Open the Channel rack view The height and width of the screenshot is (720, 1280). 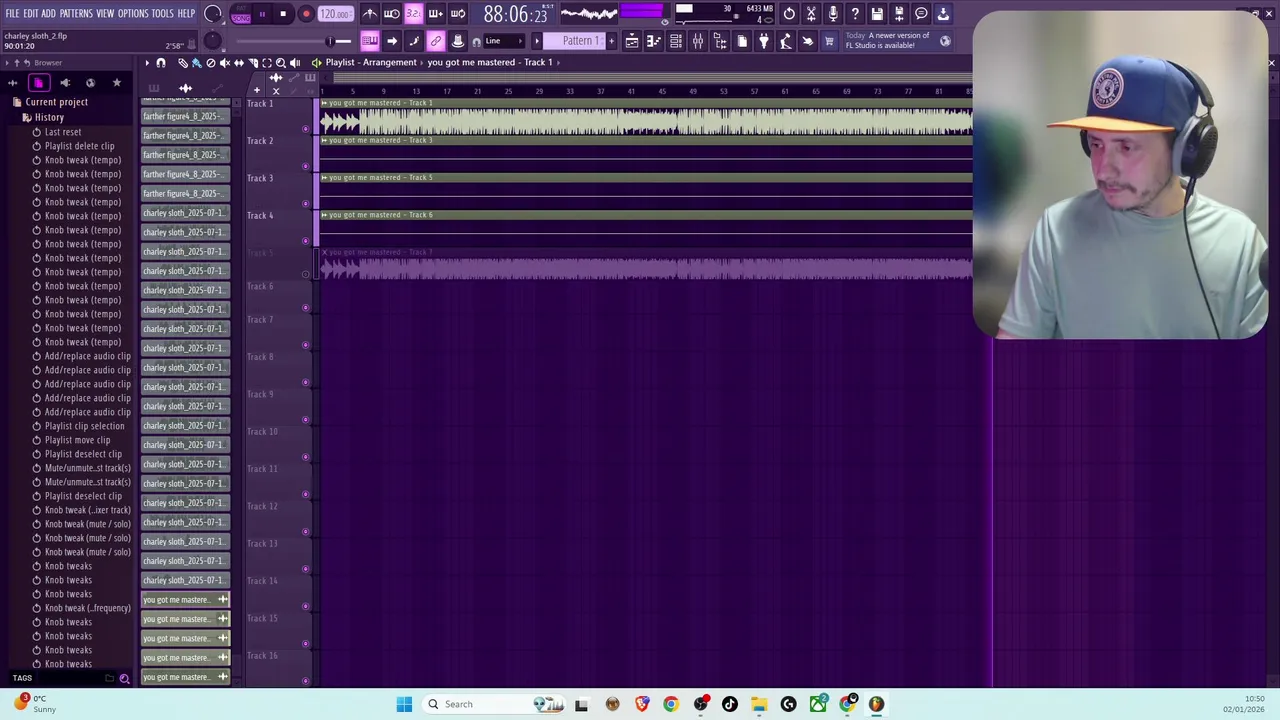pyautogui.click(x=676, y=41)
